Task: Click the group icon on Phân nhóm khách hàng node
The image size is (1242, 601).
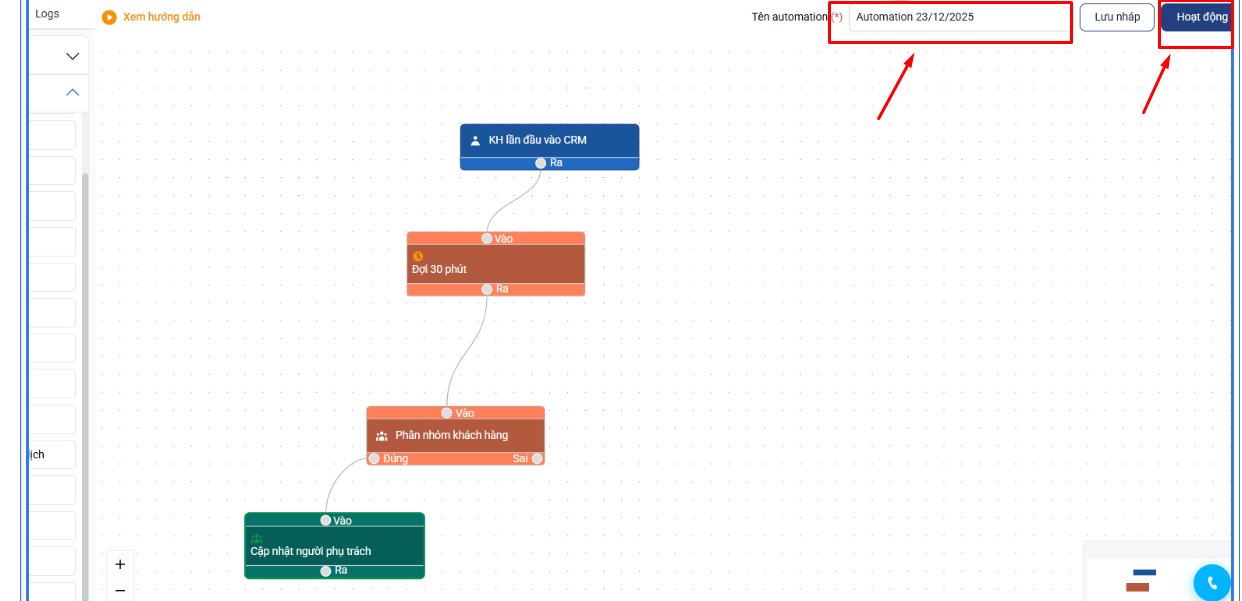Action: [382, 436]
